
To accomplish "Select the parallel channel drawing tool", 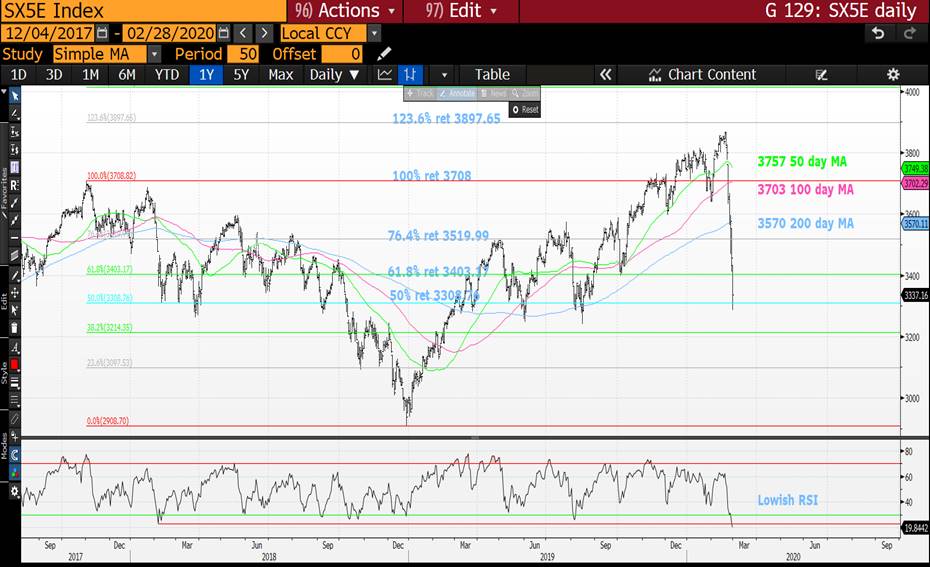I will 15,256.
